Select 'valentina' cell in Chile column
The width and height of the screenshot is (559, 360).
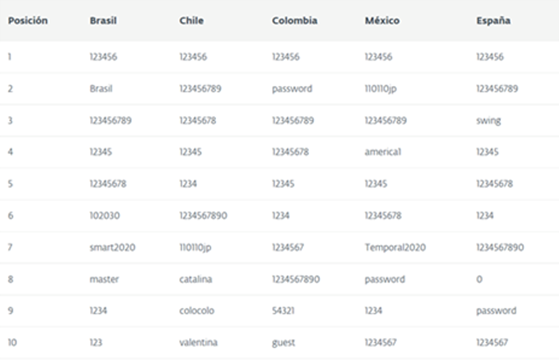198,343
